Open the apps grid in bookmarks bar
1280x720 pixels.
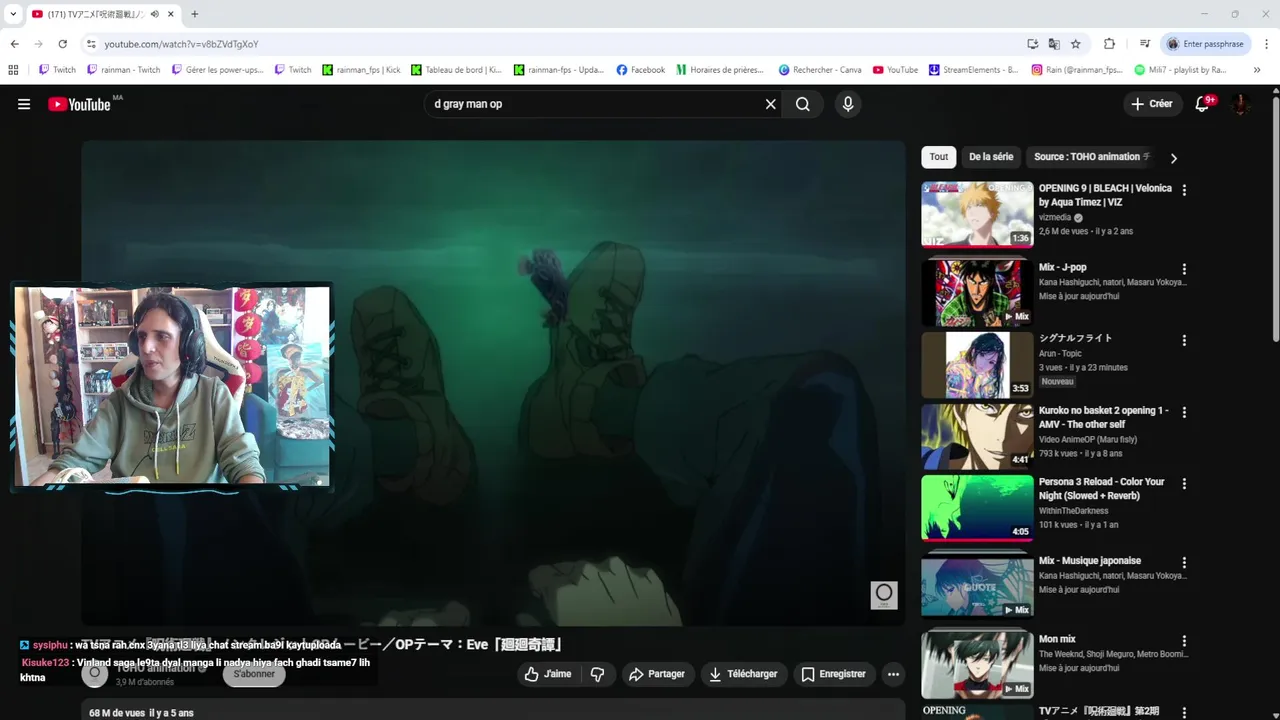(13, 70)
